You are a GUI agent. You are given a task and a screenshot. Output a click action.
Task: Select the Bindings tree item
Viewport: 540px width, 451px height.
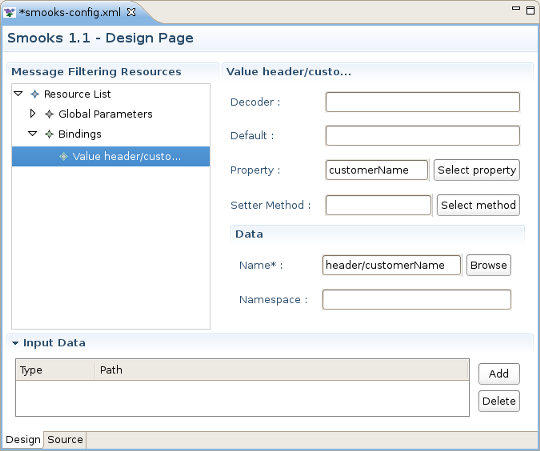(x=80, y=134)
